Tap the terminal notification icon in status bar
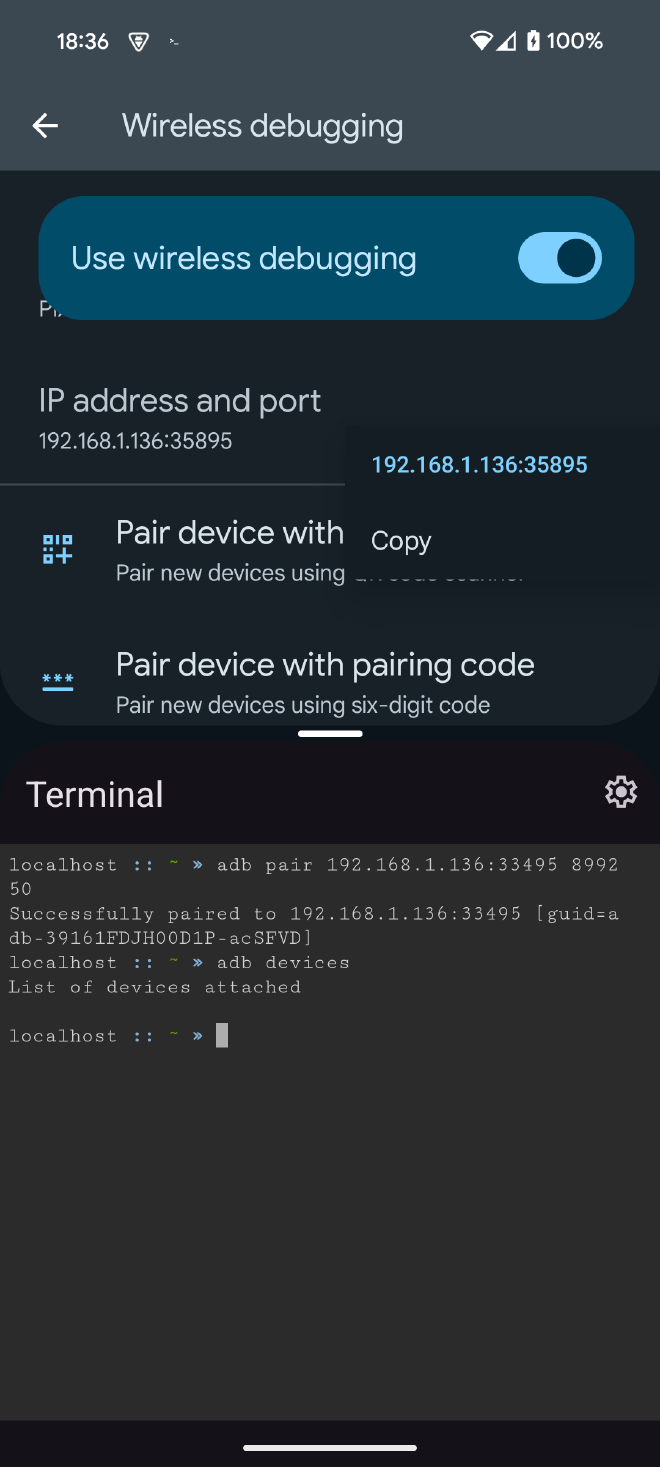The height and width of the screenshot is (1467, 660). (x=174, y=42)
